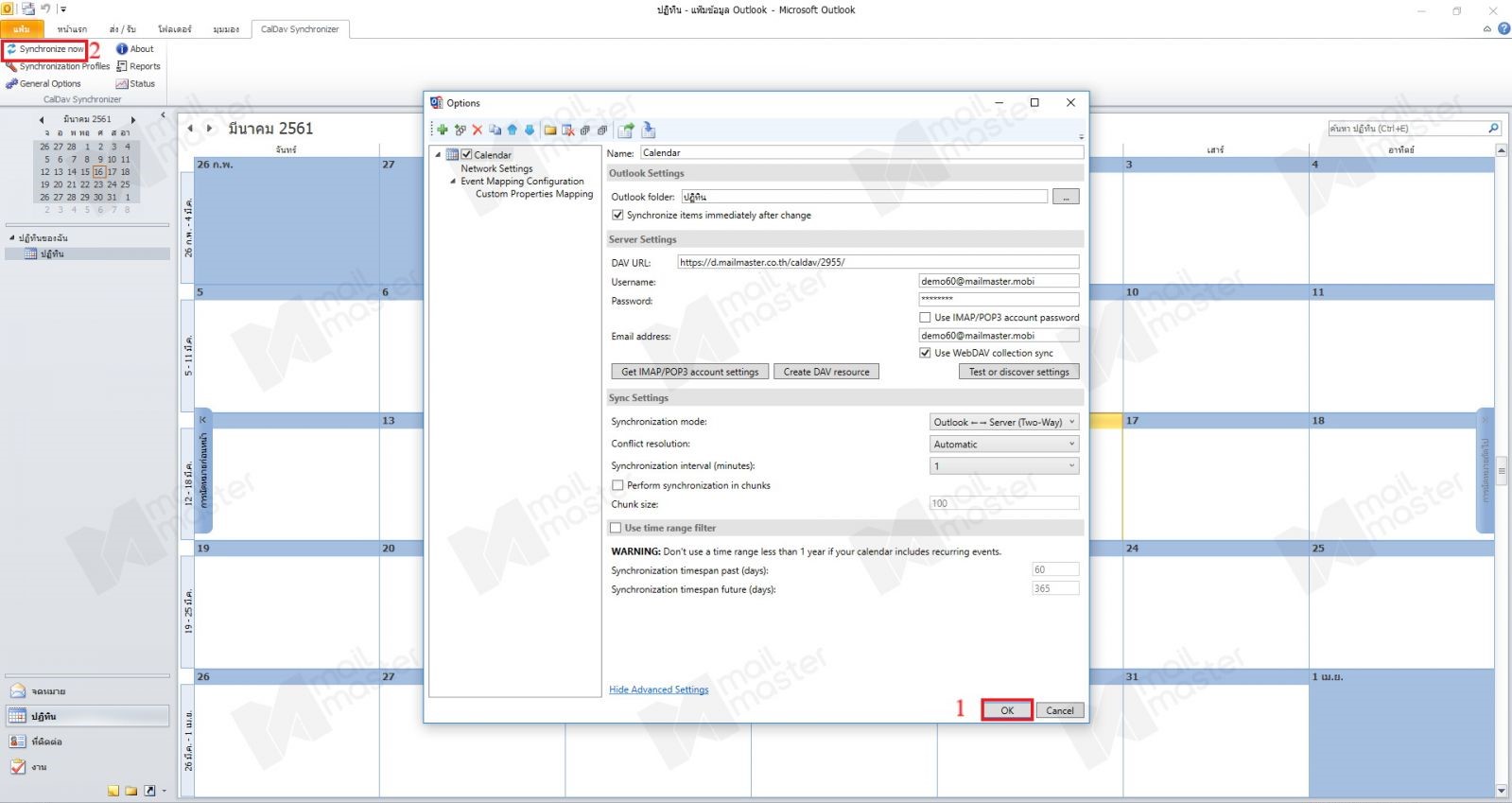Click the Username field
This screenshot has height=803, width=1512.
[999, 281]
